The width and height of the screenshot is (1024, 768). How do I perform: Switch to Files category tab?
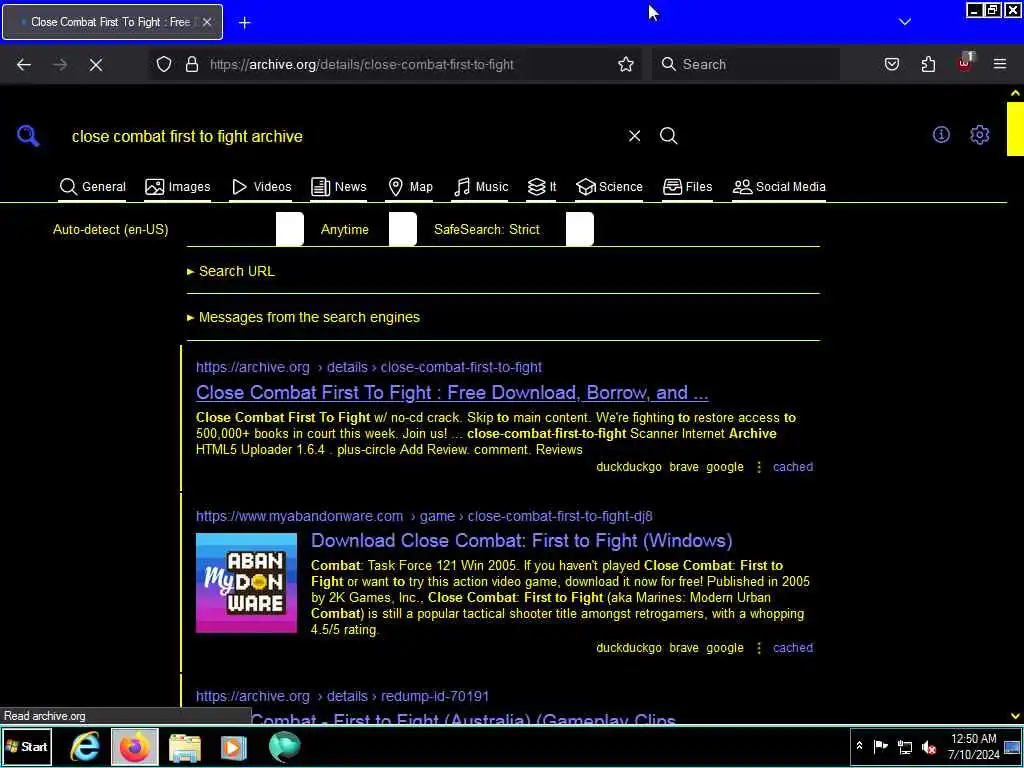(687, 187)
